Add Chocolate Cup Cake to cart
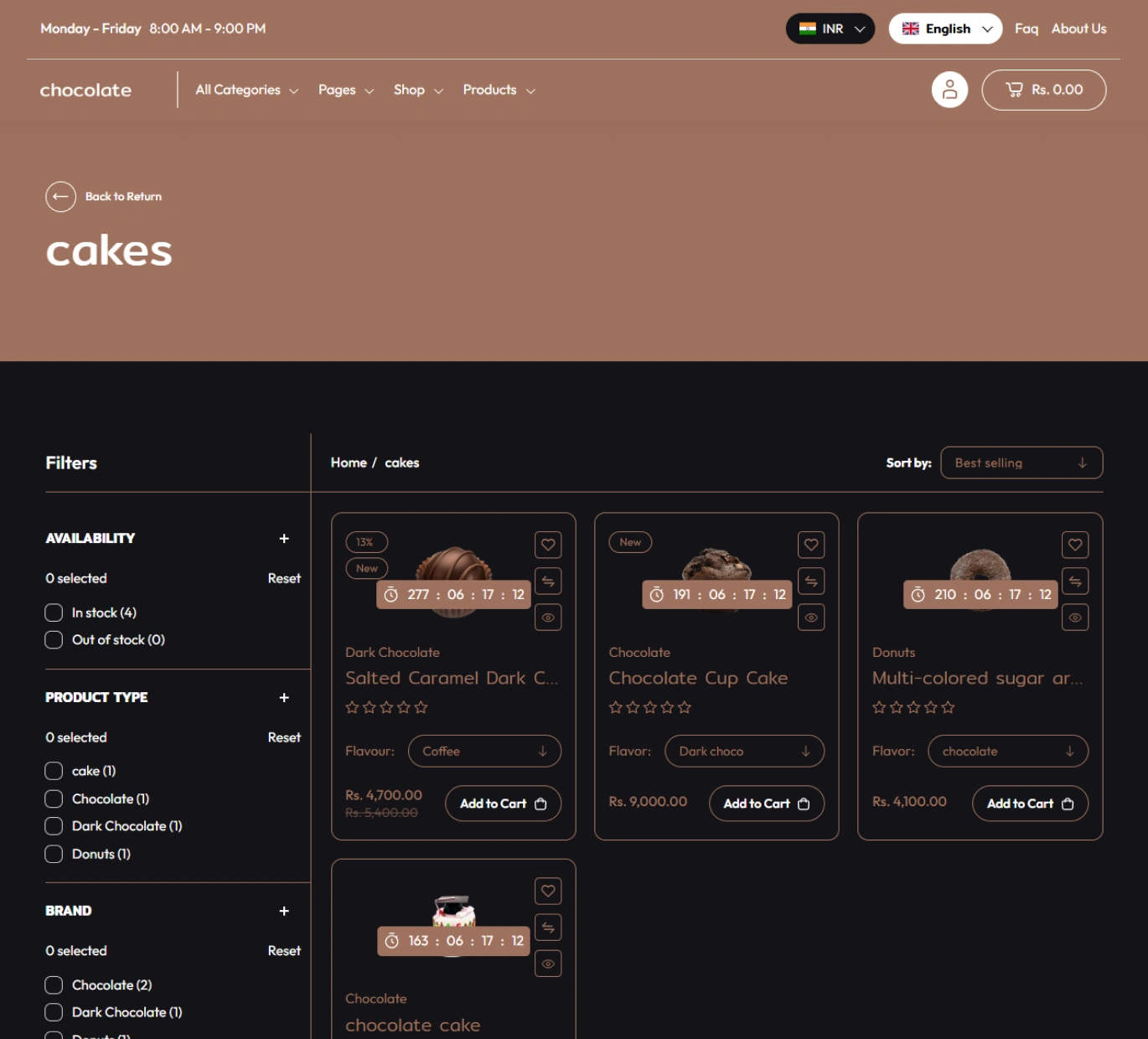1148x1039 pixels. [766, 804]
